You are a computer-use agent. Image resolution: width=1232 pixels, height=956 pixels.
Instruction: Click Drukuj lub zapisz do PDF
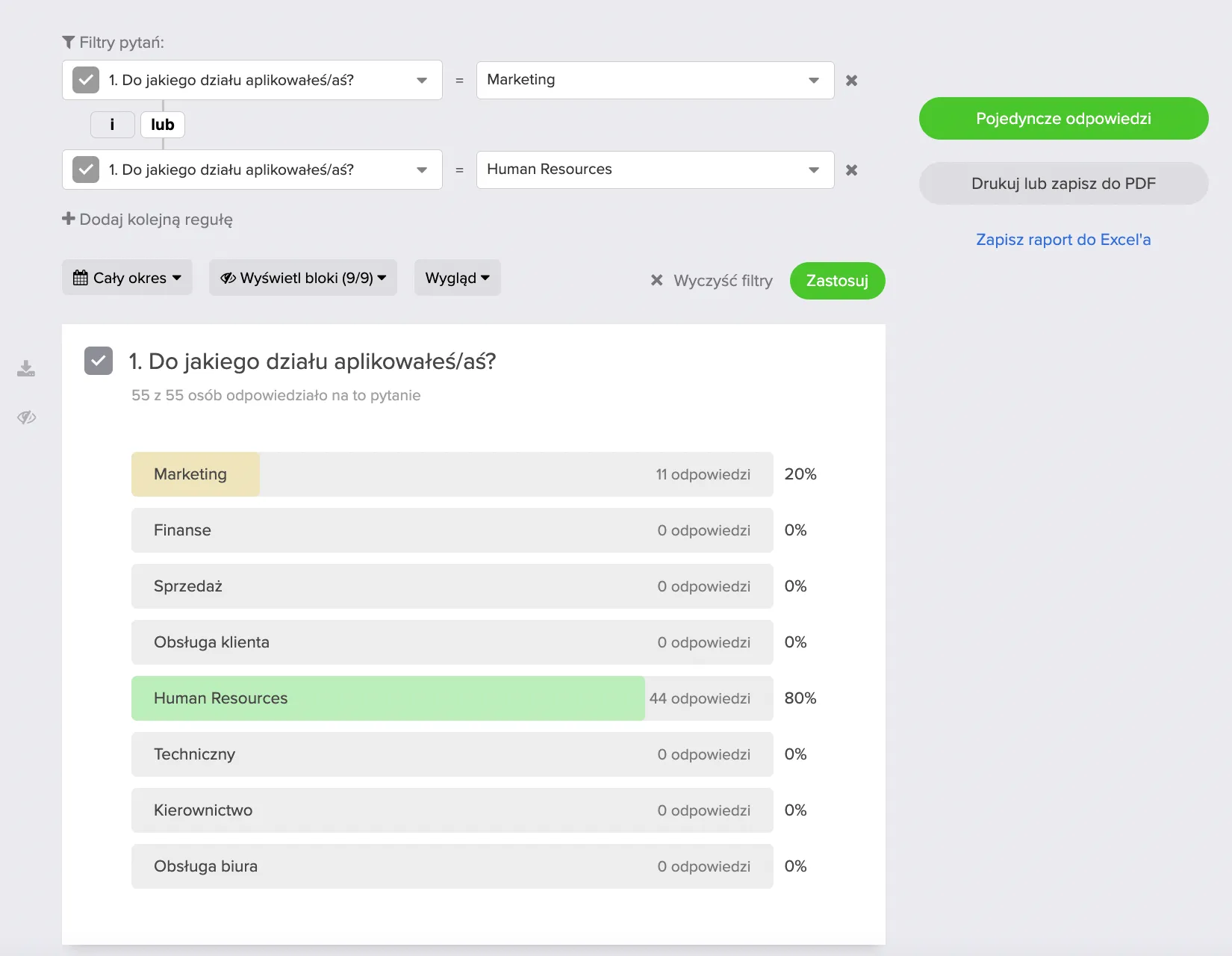[x=1064, y=184]
